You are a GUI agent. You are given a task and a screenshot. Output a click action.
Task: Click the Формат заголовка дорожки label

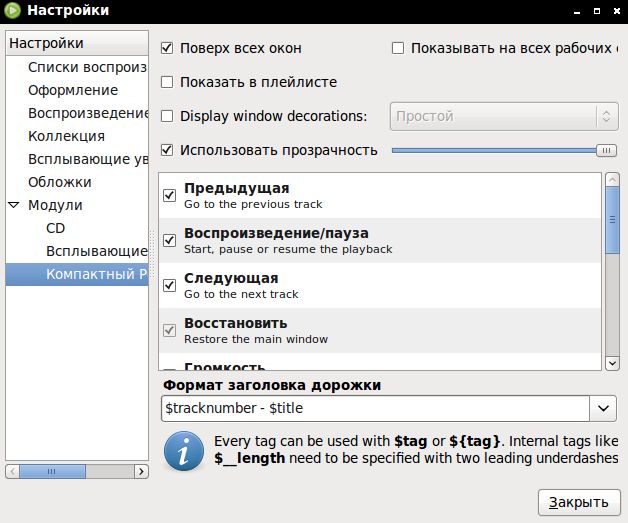[272, 385]
